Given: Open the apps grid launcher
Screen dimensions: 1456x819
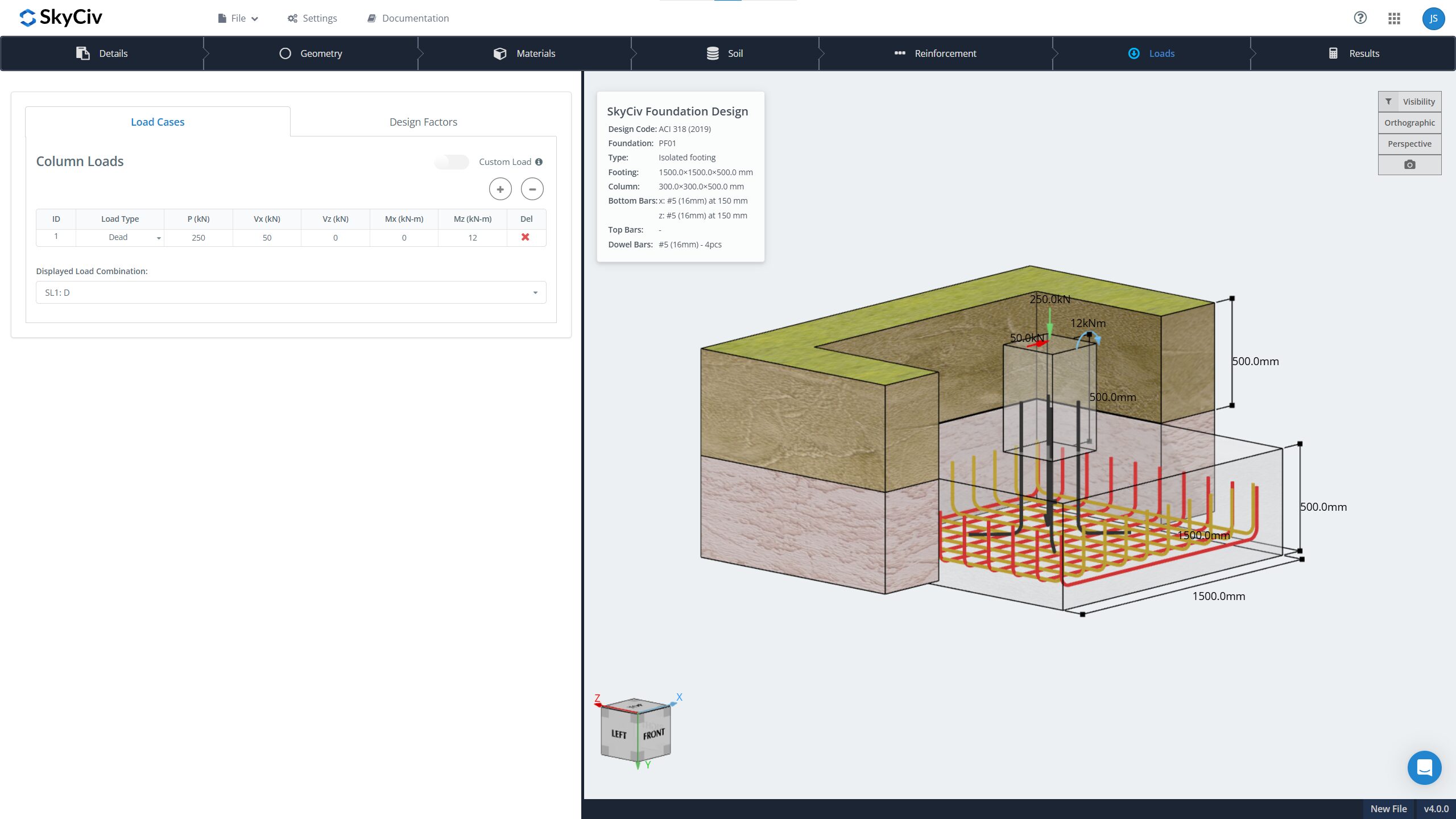Looking at the screenshot, I should coord(1394,19).
